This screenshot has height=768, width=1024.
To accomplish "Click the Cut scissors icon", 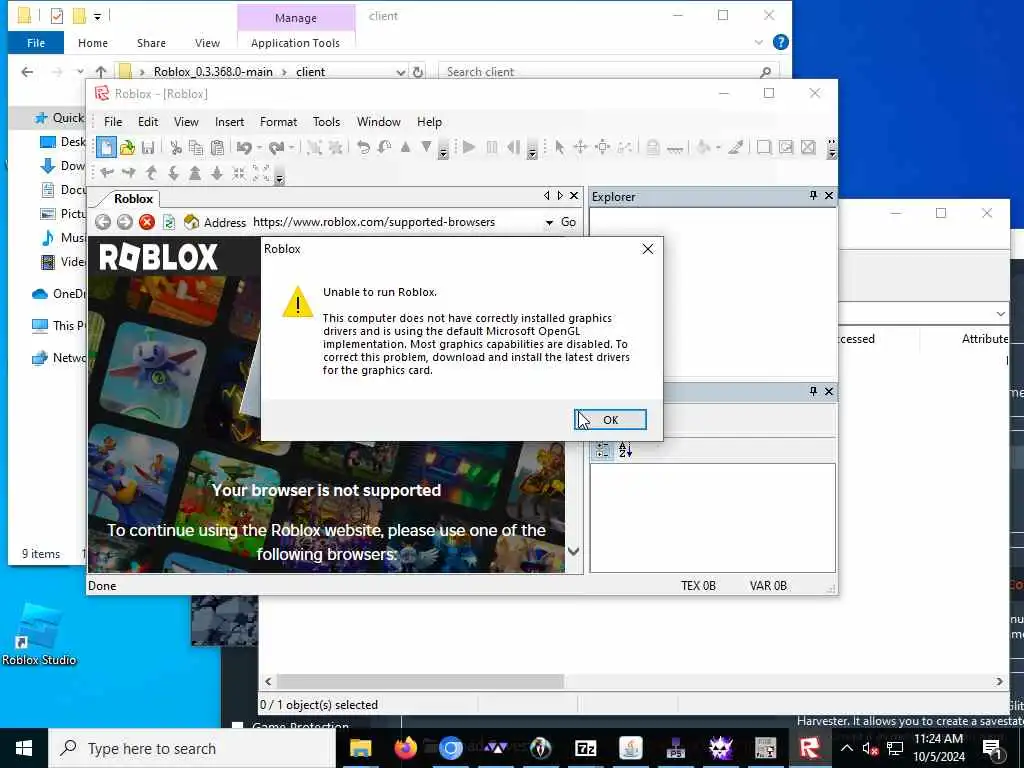I will (x=176, y=148).
